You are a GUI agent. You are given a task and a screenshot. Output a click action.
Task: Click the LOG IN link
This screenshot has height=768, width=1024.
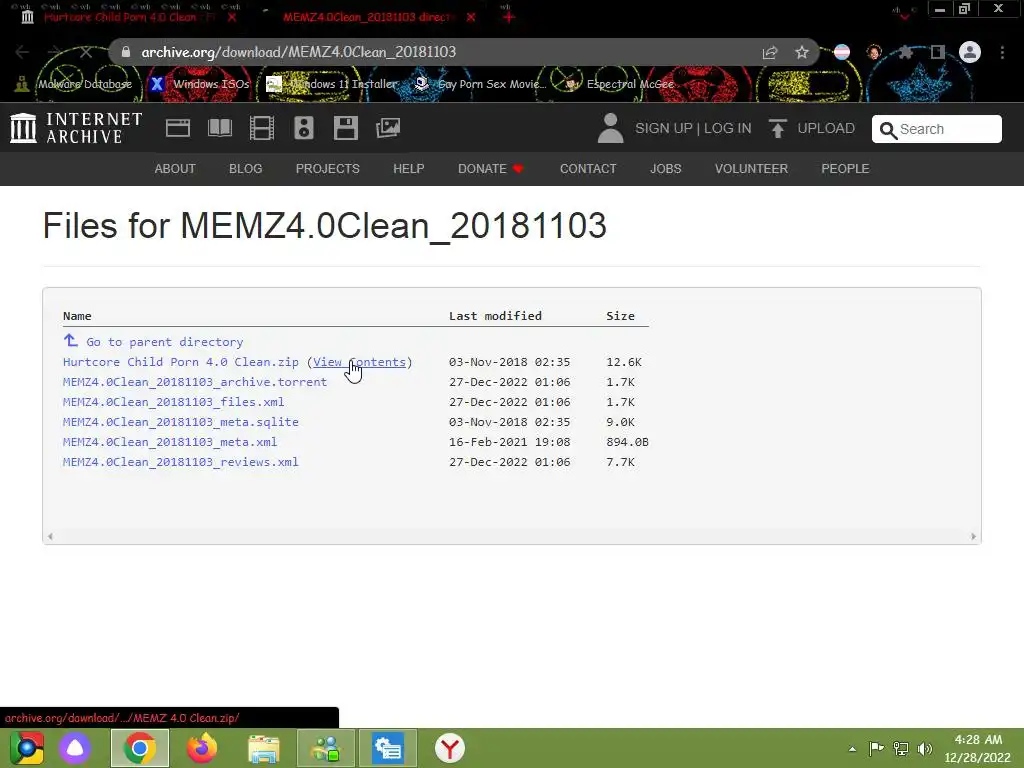(728, 128)
